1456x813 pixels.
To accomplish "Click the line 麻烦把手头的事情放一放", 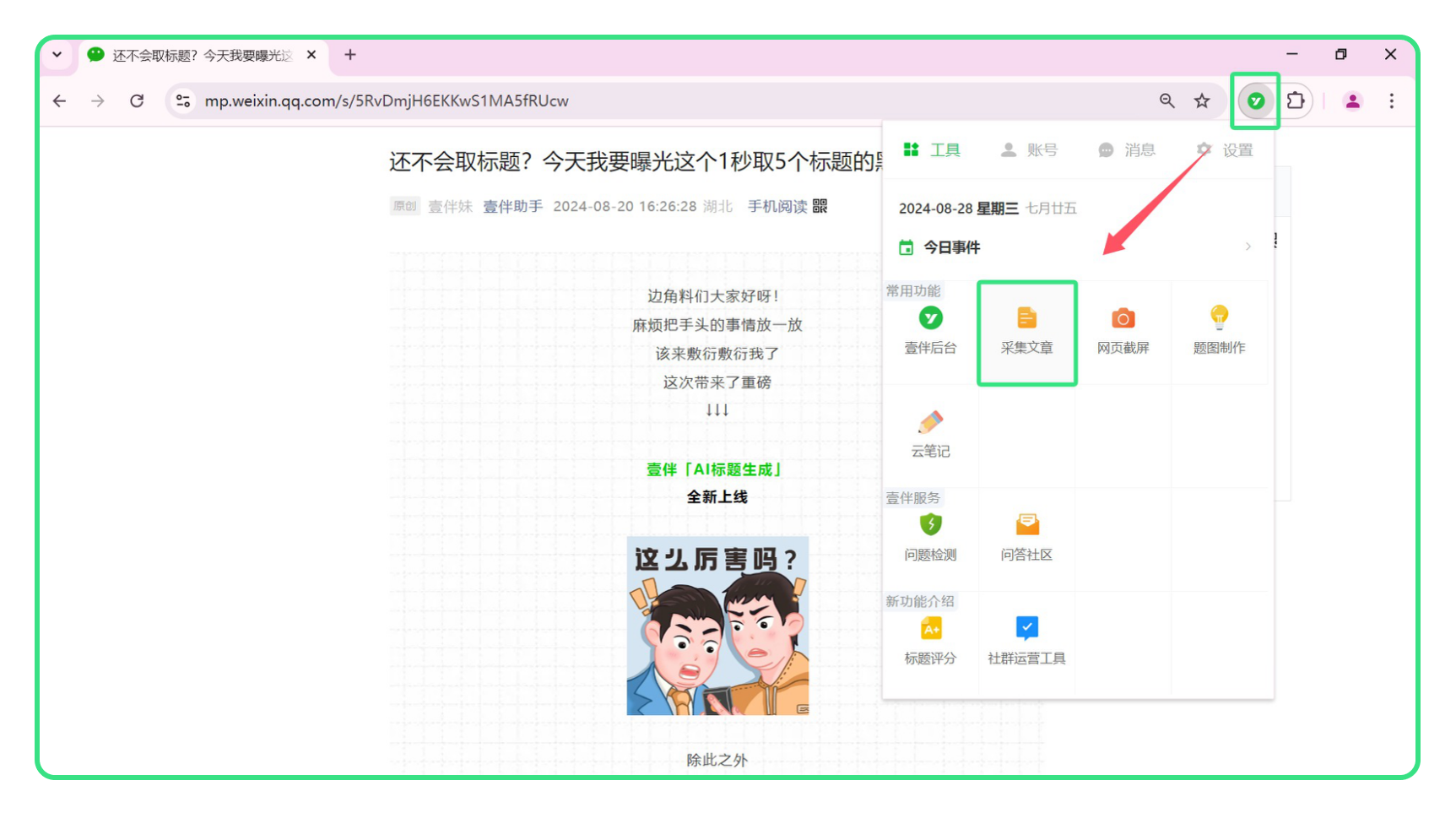I will click(717, 325).
